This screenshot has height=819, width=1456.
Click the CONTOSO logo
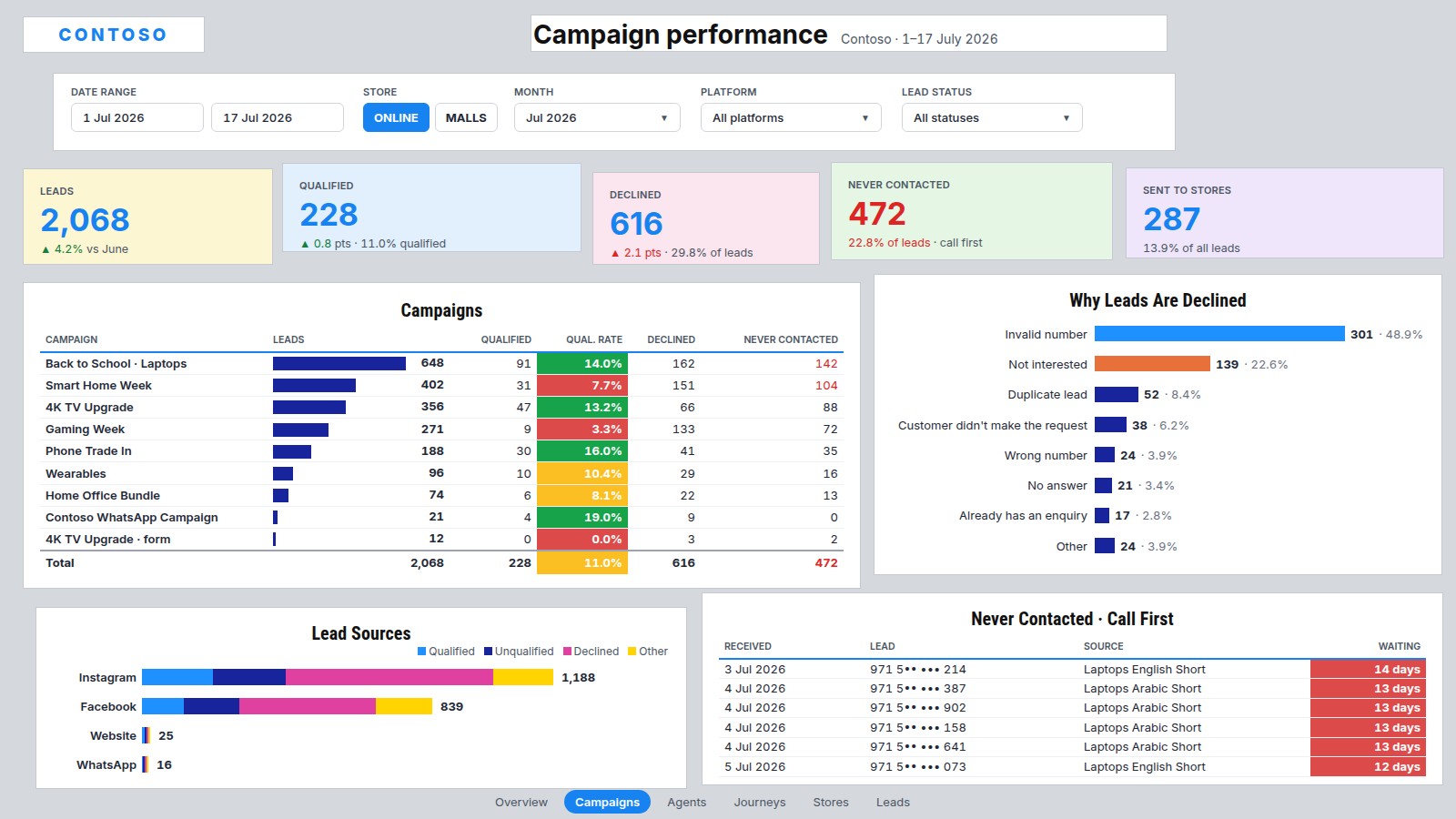point(113,35)
